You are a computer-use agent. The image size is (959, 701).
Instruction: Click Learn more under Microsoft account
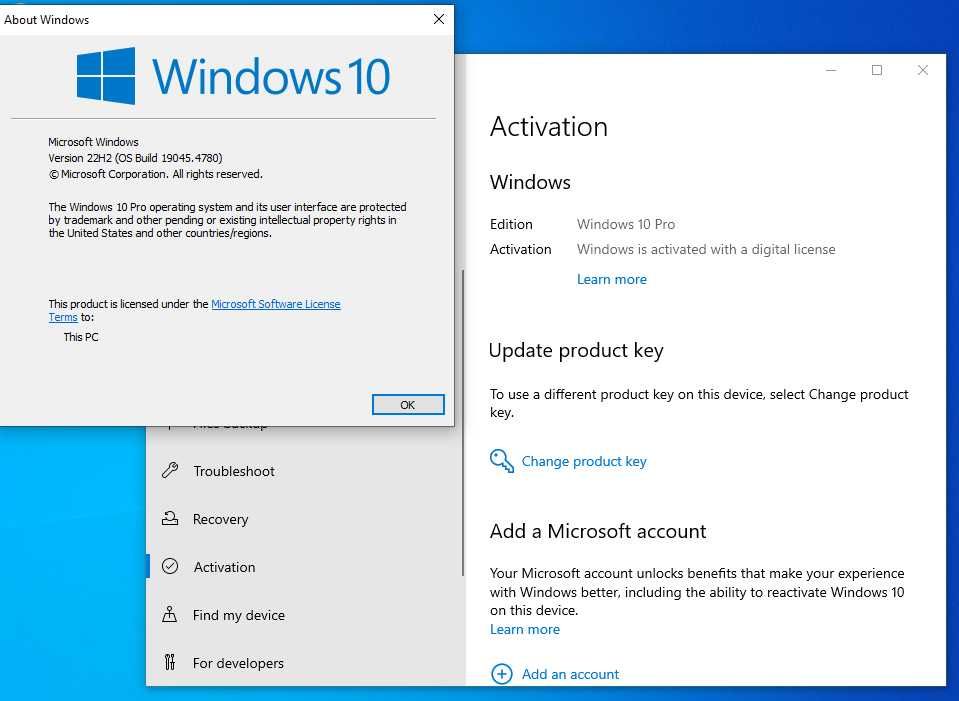525,629
